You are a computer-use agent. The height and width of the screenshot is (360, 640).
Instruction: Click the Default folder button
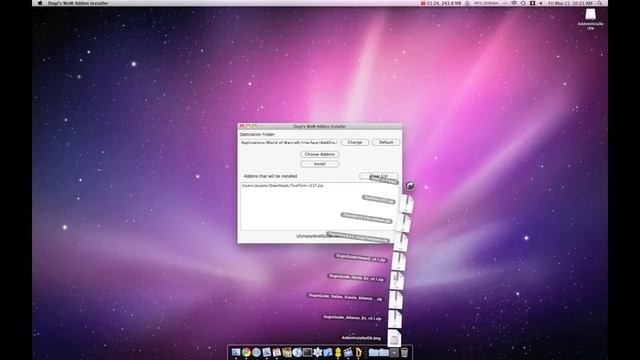[386, 142]
